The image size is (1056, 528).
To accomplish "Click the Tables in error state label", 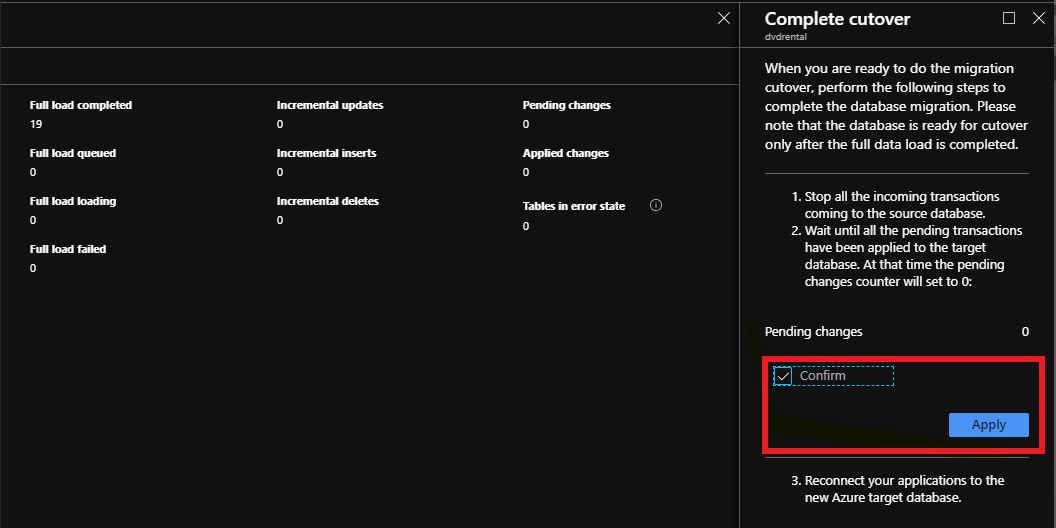I will pyautogui.click(x=574, y=206).
